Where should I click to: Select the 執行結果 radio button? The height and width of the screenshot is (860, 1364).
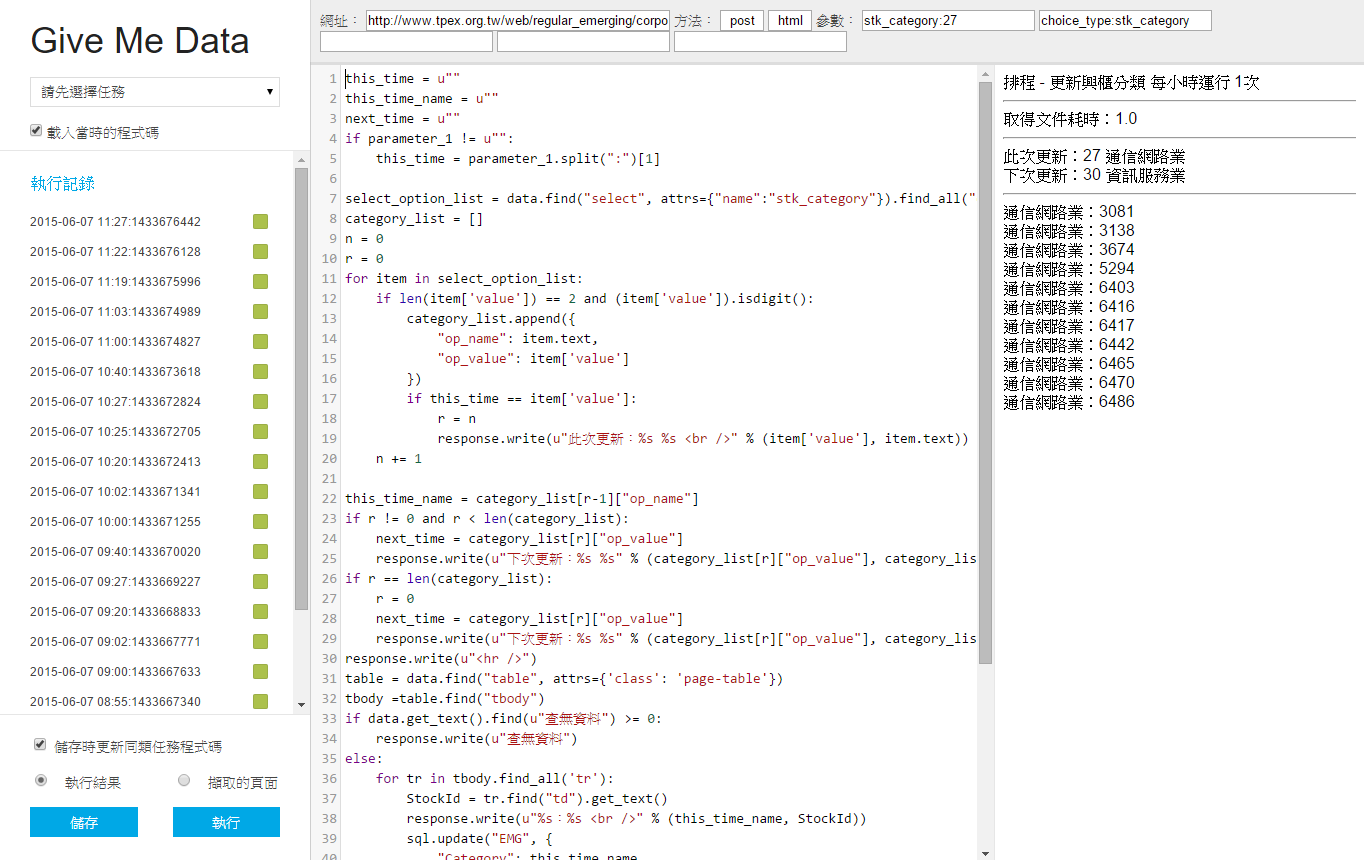click(41, 781)
